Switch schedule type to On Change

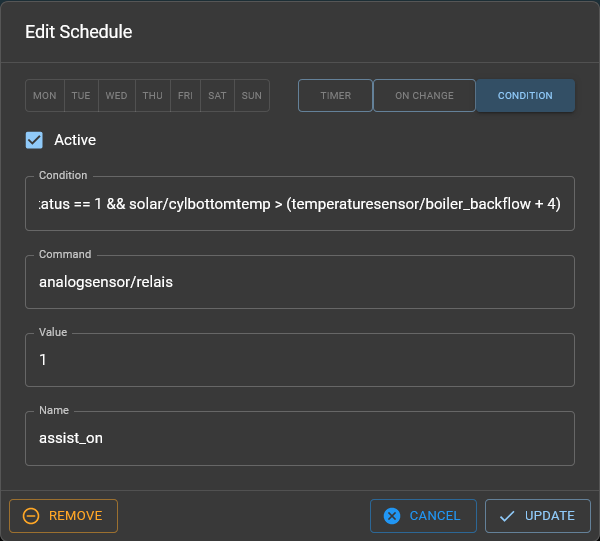point(424,96)
